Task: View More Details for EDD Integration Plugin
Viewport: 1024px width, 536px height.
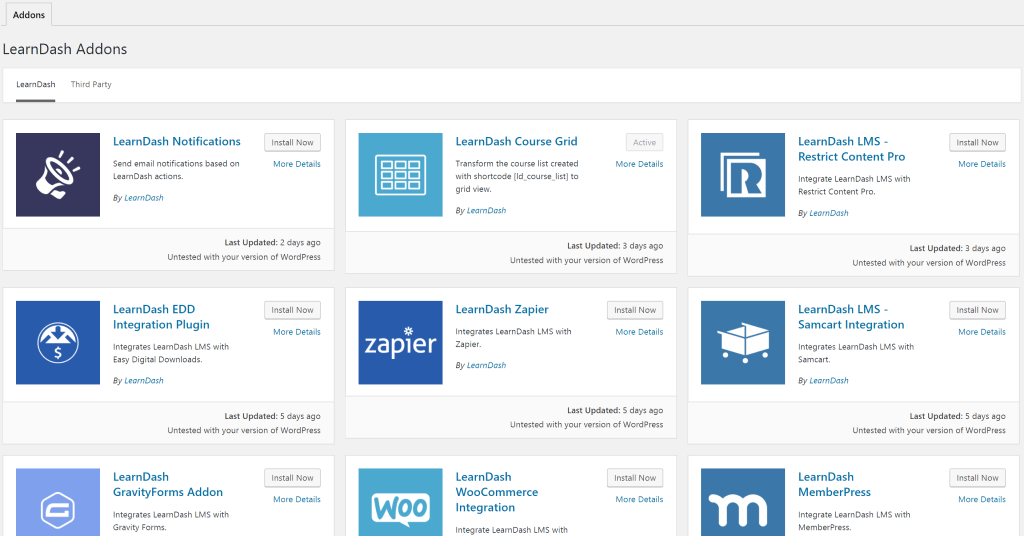Action: click(x=296, y=332)
